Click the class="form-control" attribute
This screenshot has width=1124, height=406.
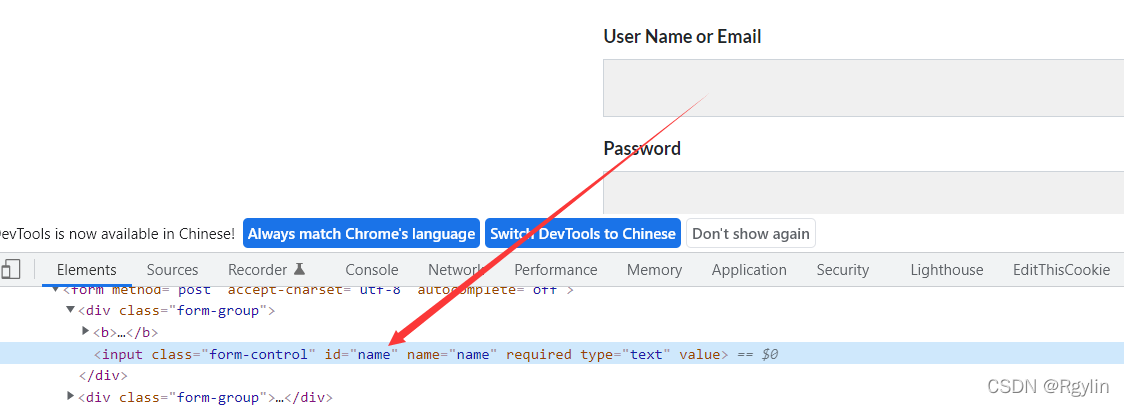[x=234, y=354]
